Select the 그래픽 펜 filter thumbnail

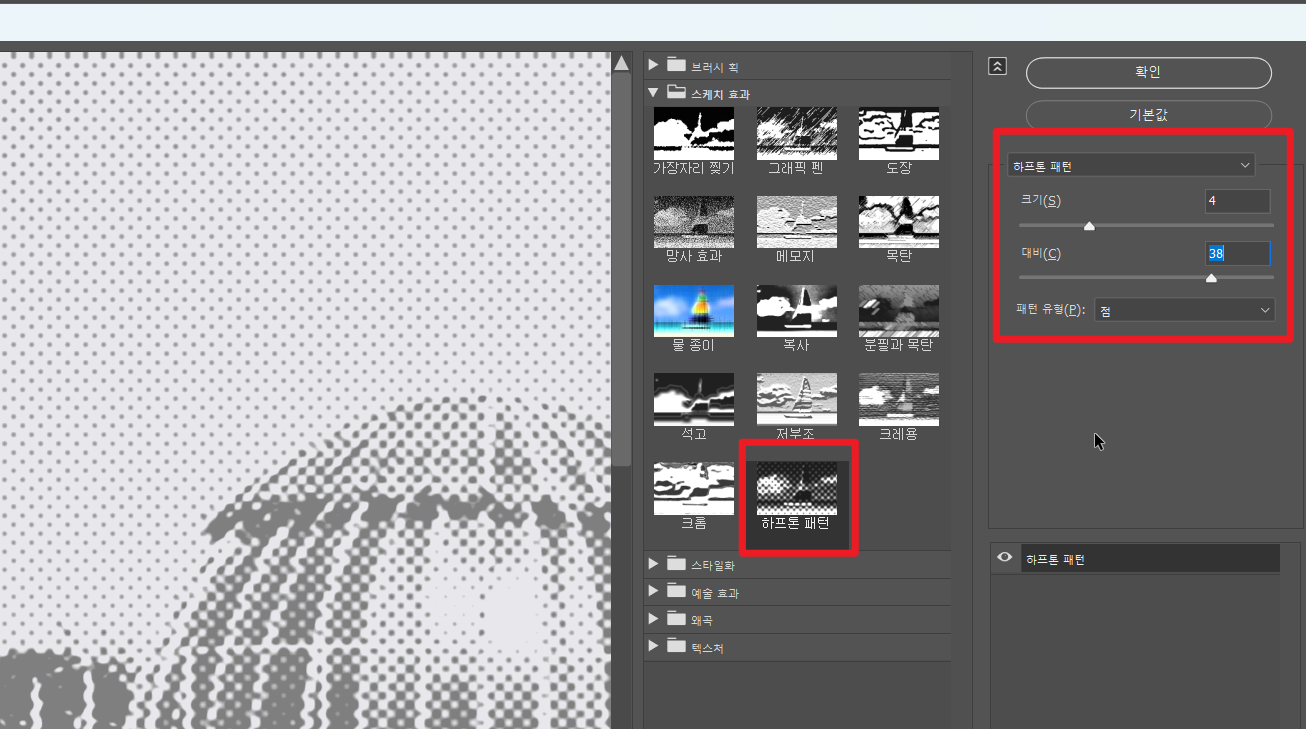(796, 134)
